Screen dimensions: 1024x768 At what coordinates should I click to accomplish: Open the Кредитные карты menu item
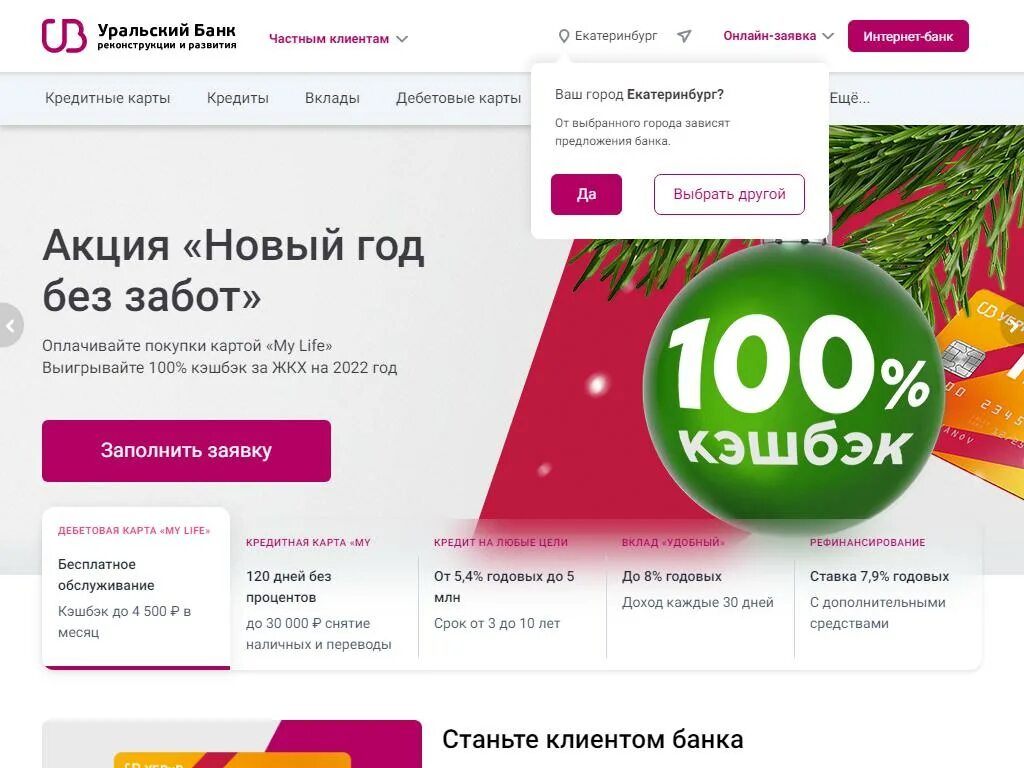click(108, 98)
